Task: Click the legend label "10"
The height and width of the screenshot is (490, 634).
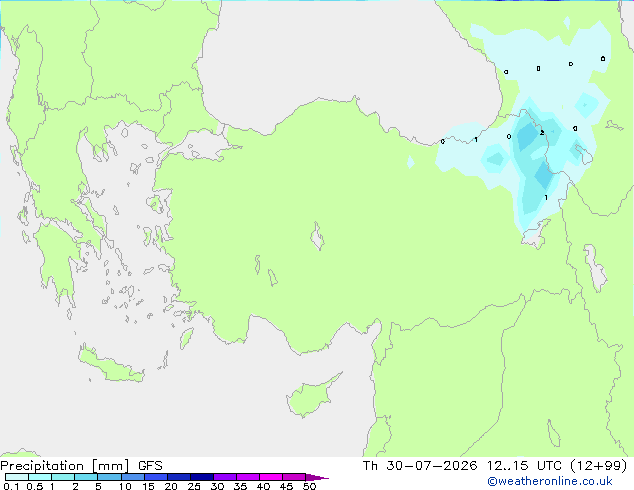Action: [x=125, y=486]
